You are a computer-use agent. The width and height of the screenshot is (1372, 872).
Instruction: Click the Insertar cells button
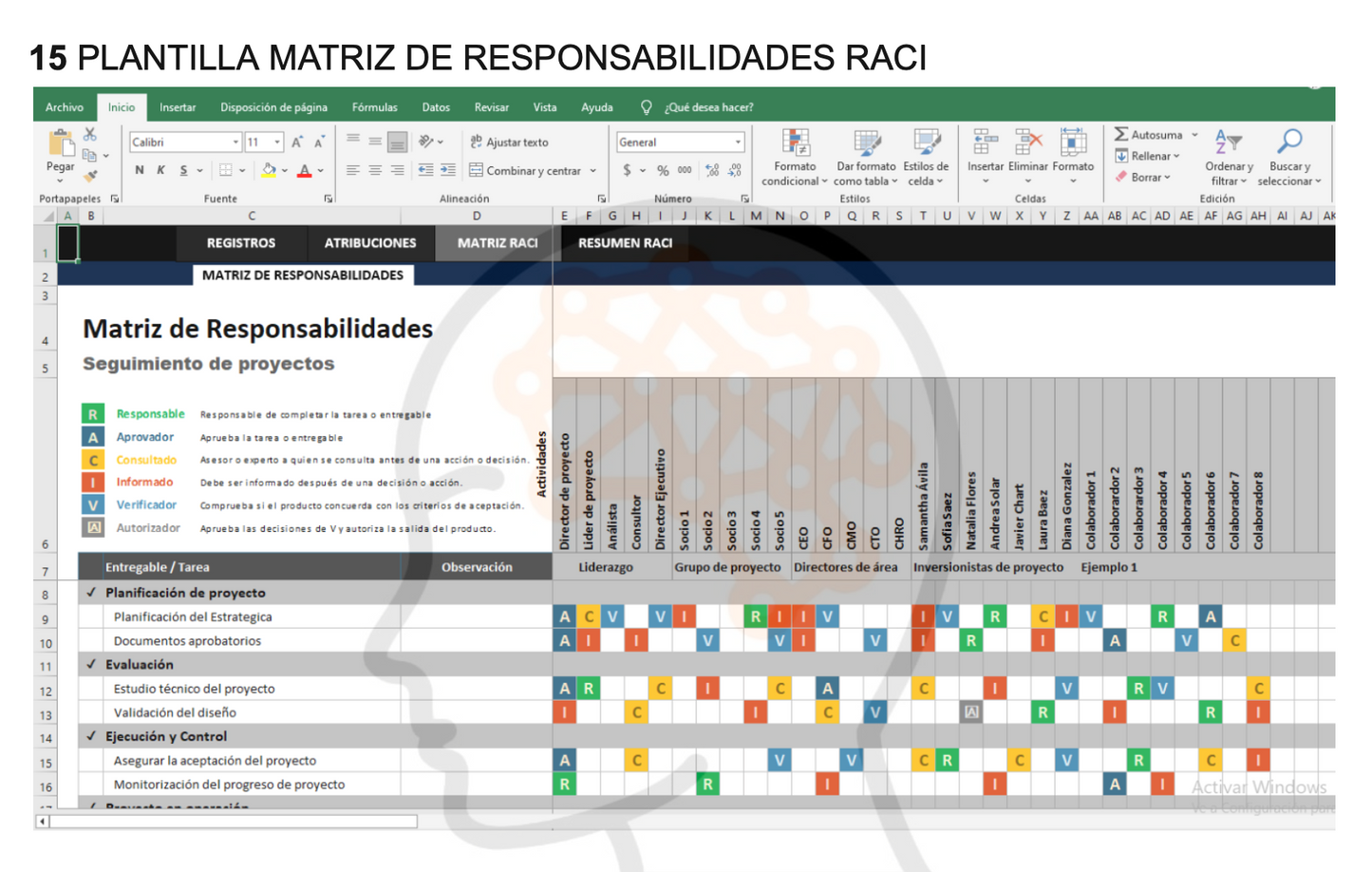pos(986,157)
